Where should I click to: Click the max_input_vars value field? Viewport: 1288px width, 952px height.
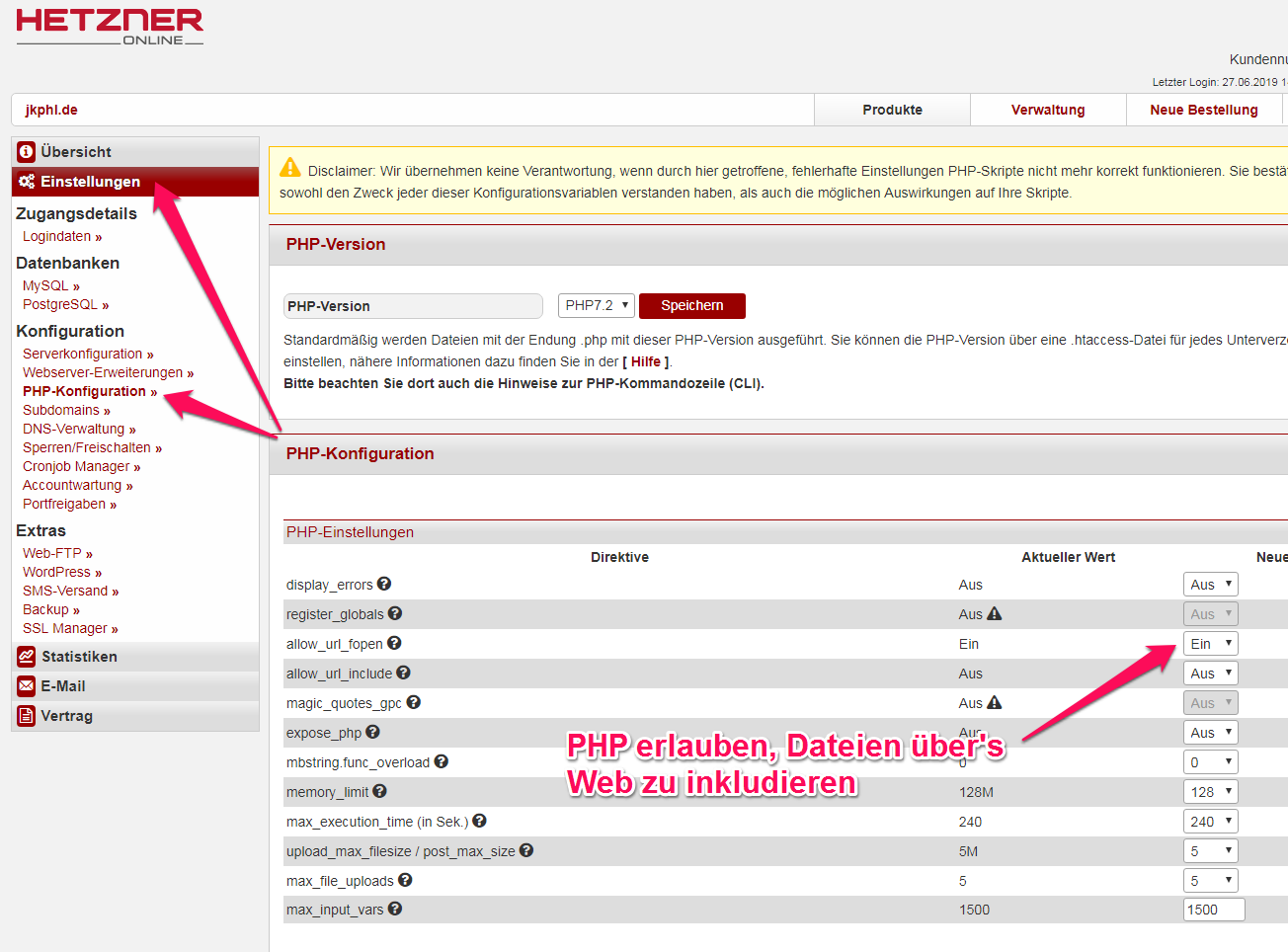[x=1214, y=910]
